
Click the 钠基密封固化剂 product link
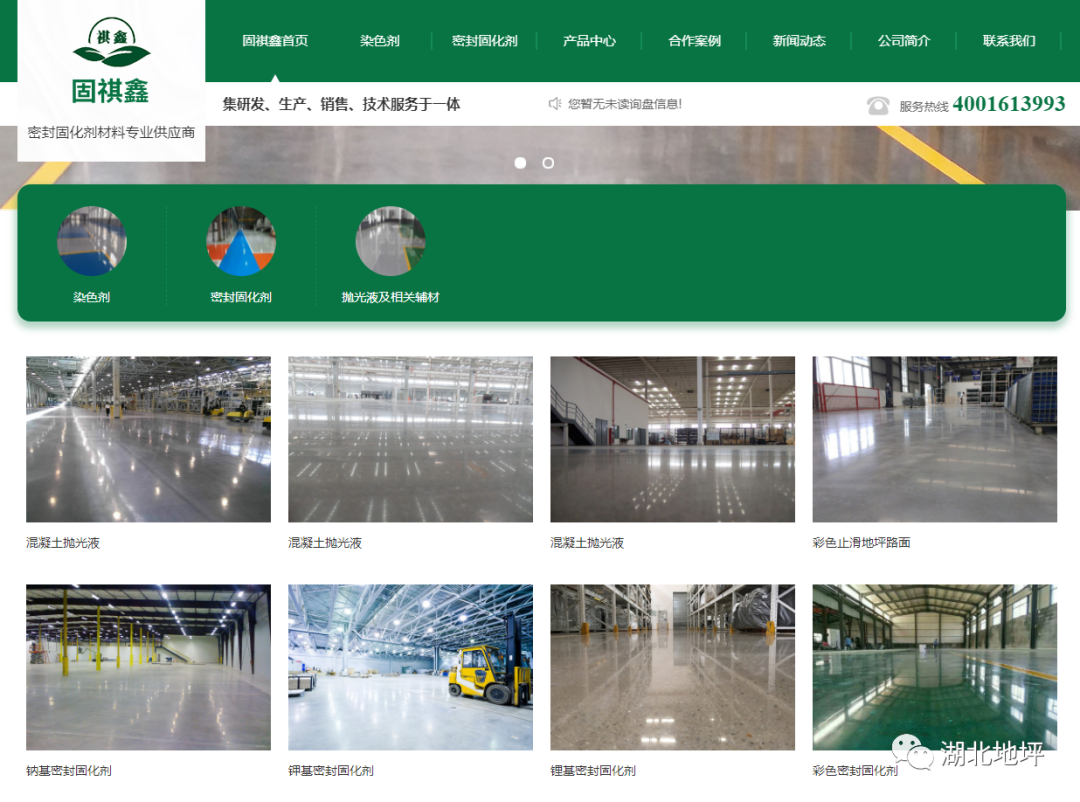[69, 771]
